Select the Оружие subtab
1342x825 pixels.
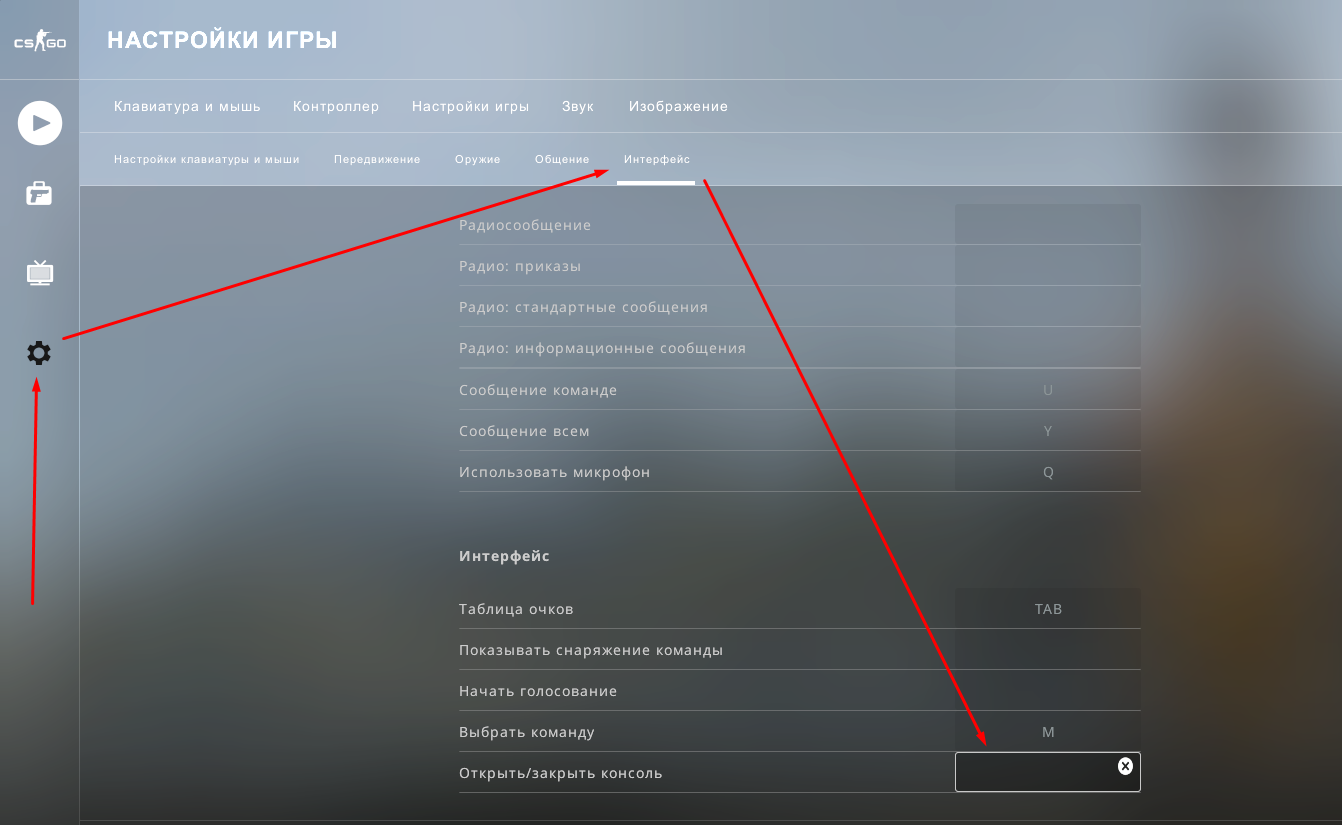[x=477, y=159]
